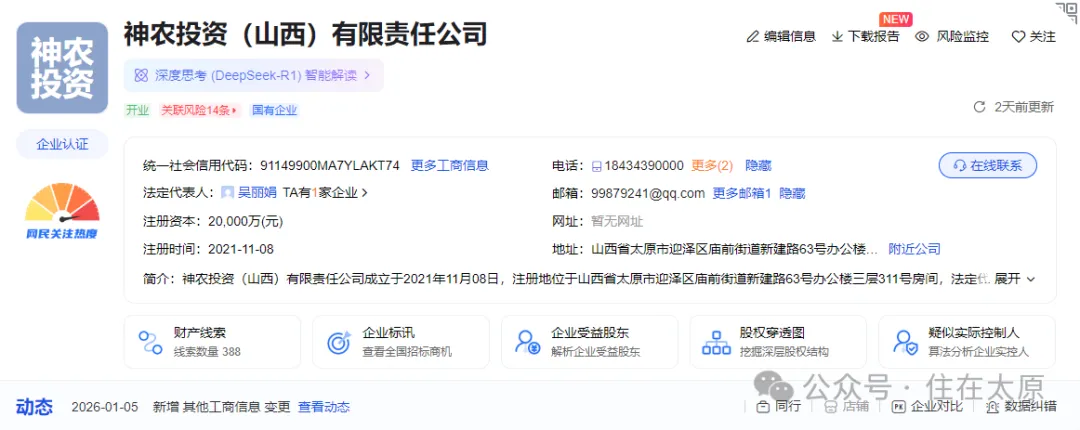Viewport: 1080px width, 430px height.
Task: Open the 股权穿透图 structure icon
Action: pos(716,342)
